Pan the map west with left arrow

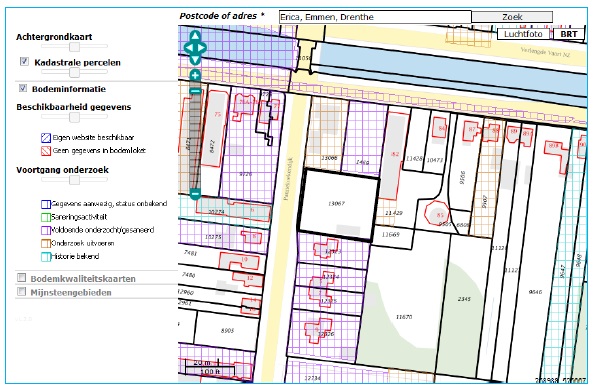pos(188,48)
